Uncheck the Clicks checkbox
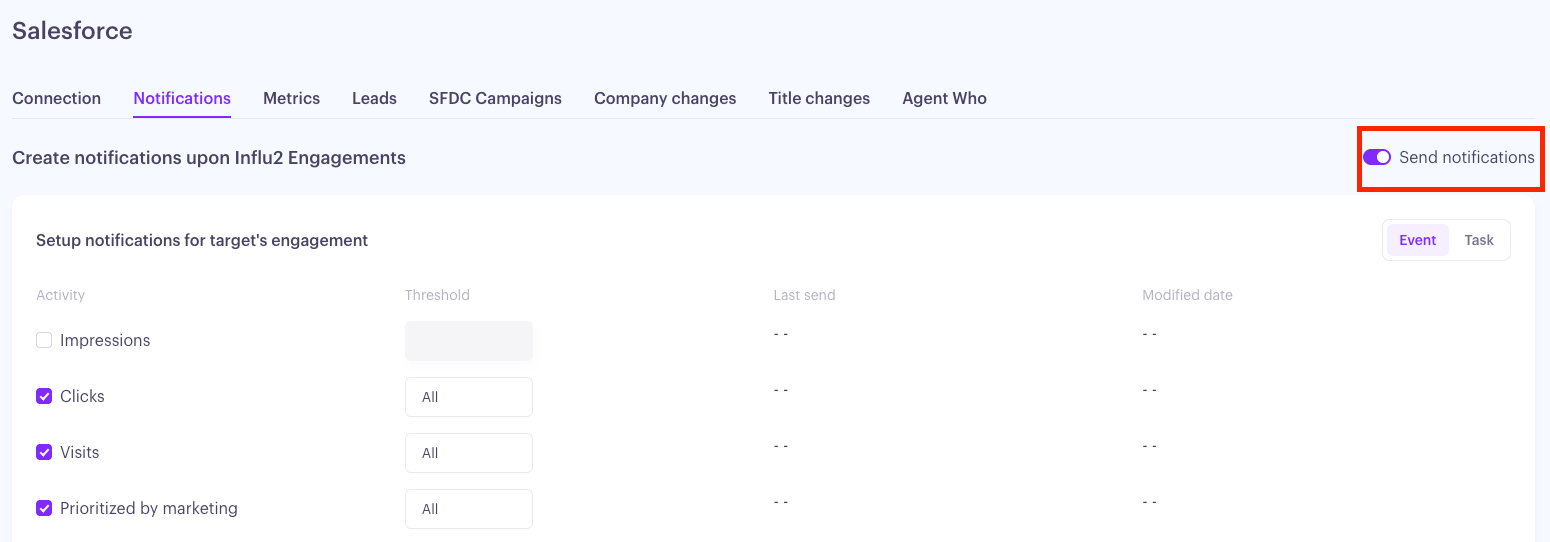 (x=44, y=396)
